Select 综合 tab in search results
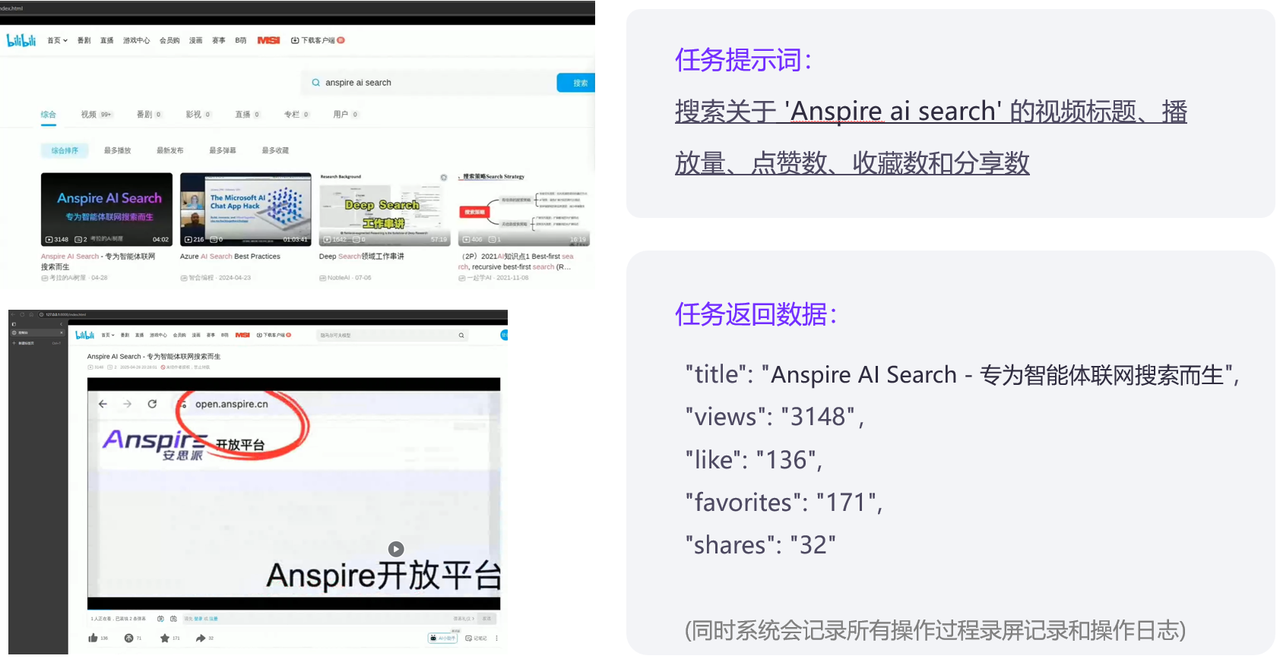The width and height of the screenshot is (1280, 662). 48,115
